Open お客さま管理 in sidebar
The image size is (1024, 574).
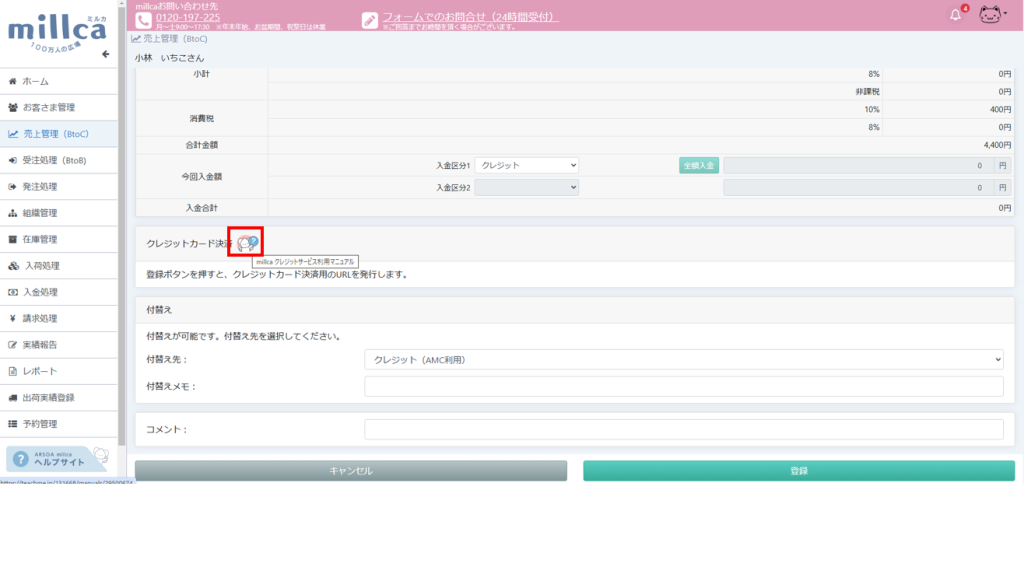pyautogui.click(x=49, y=107)
